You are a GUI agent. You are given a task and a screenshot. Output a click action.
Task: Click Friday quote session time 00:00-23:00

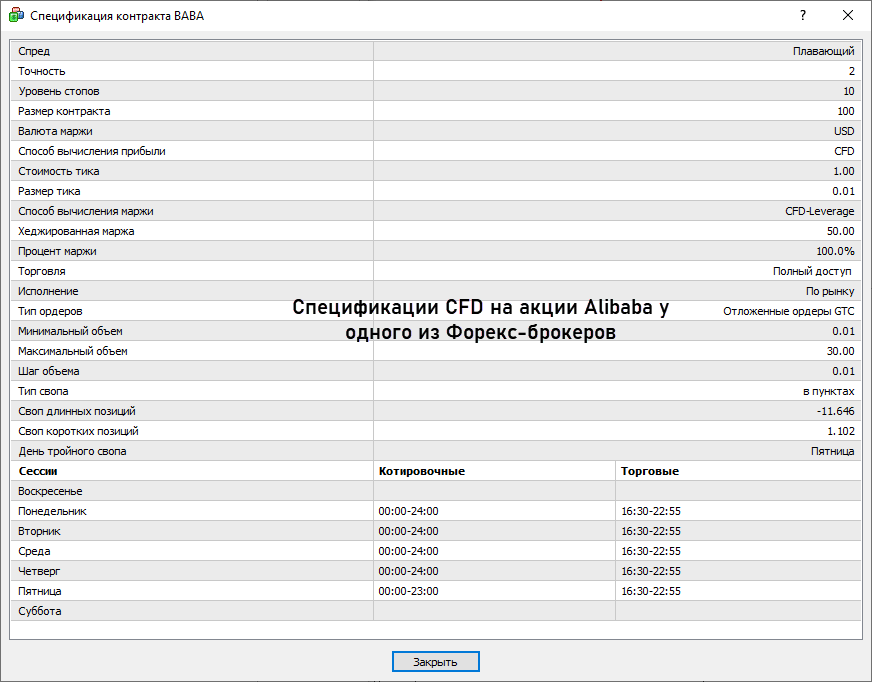(x=408, y=591)
